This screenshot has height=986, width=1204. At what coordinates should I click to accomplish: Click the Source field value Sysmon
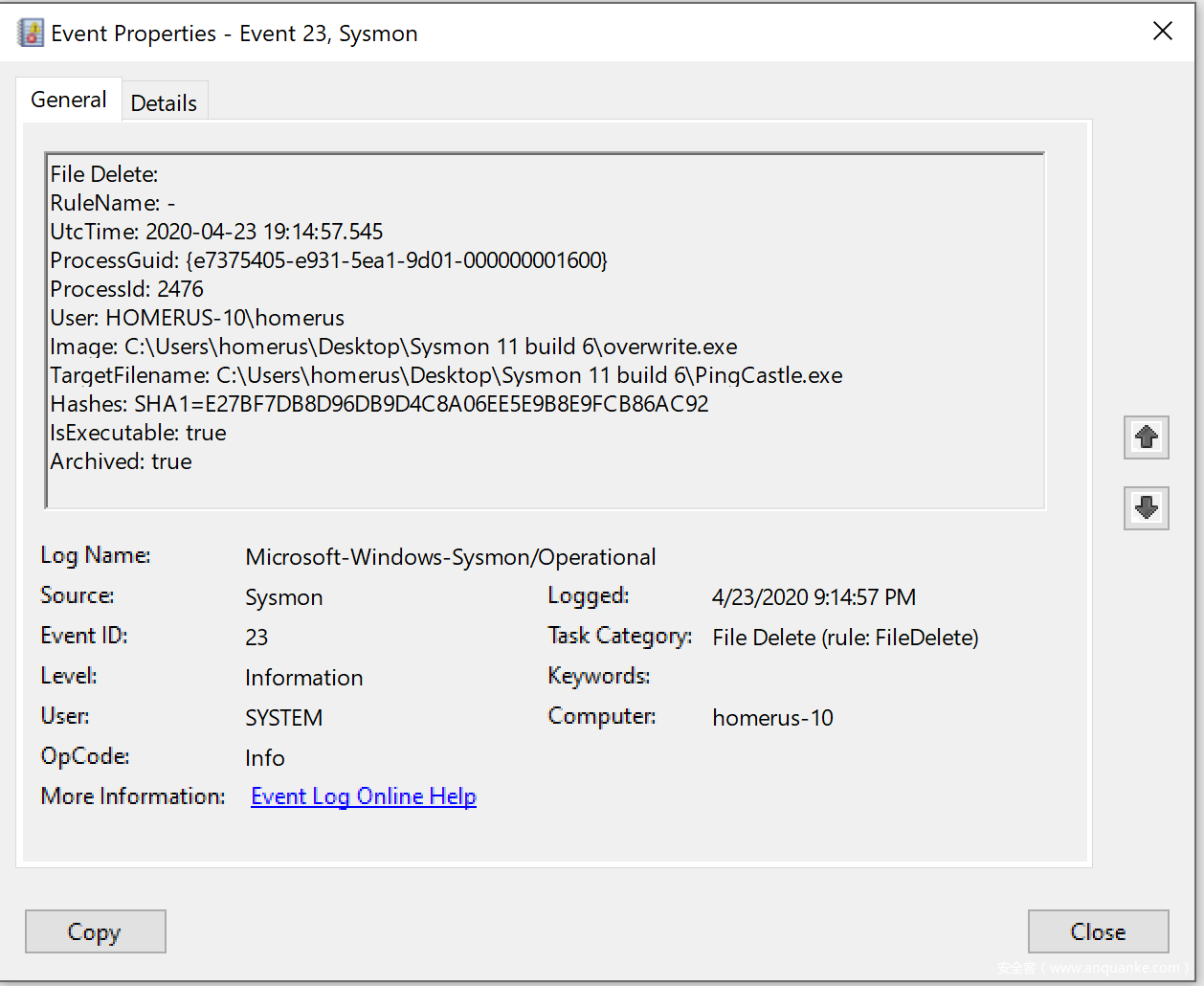tap(283, 597)
